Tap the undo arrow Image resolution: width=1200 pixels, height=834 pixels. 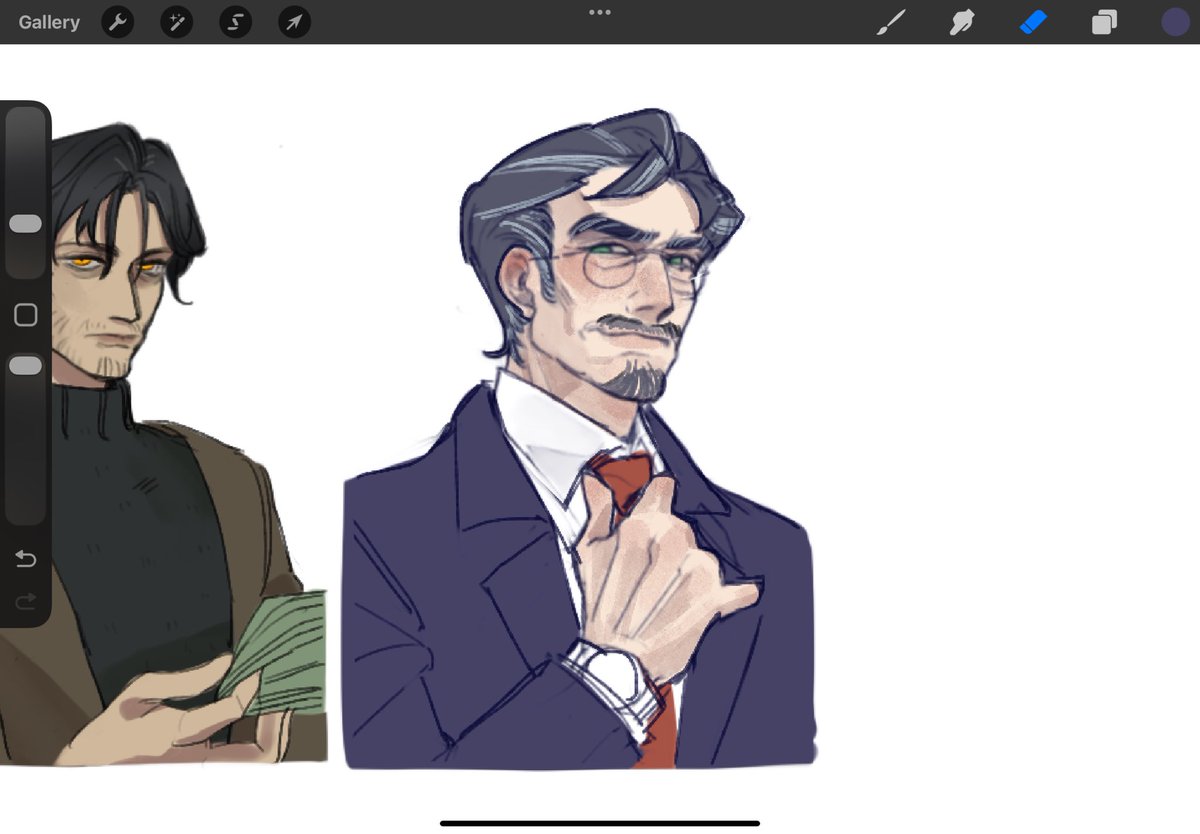(26, 559)
